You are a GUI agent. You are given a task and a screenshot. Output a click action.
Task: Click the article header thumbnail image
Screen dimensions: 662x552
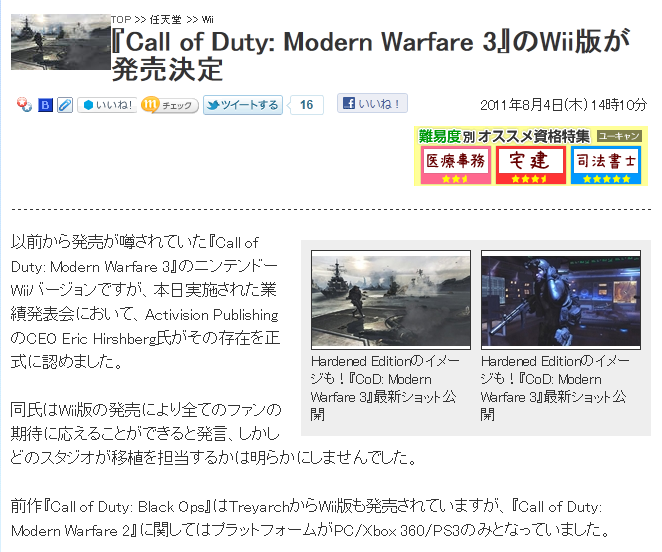61,42
